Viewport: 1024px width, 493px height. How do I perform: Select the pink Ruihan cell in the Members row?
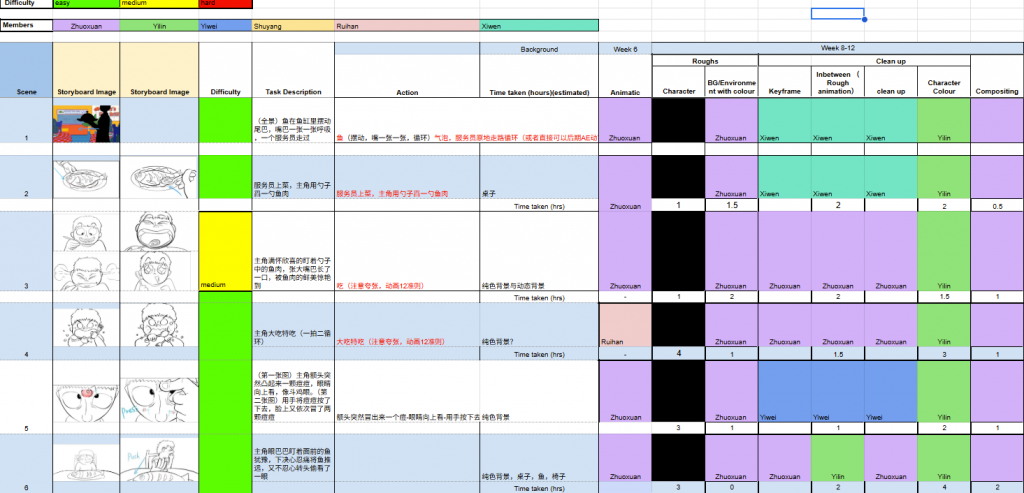click(406, 25)
